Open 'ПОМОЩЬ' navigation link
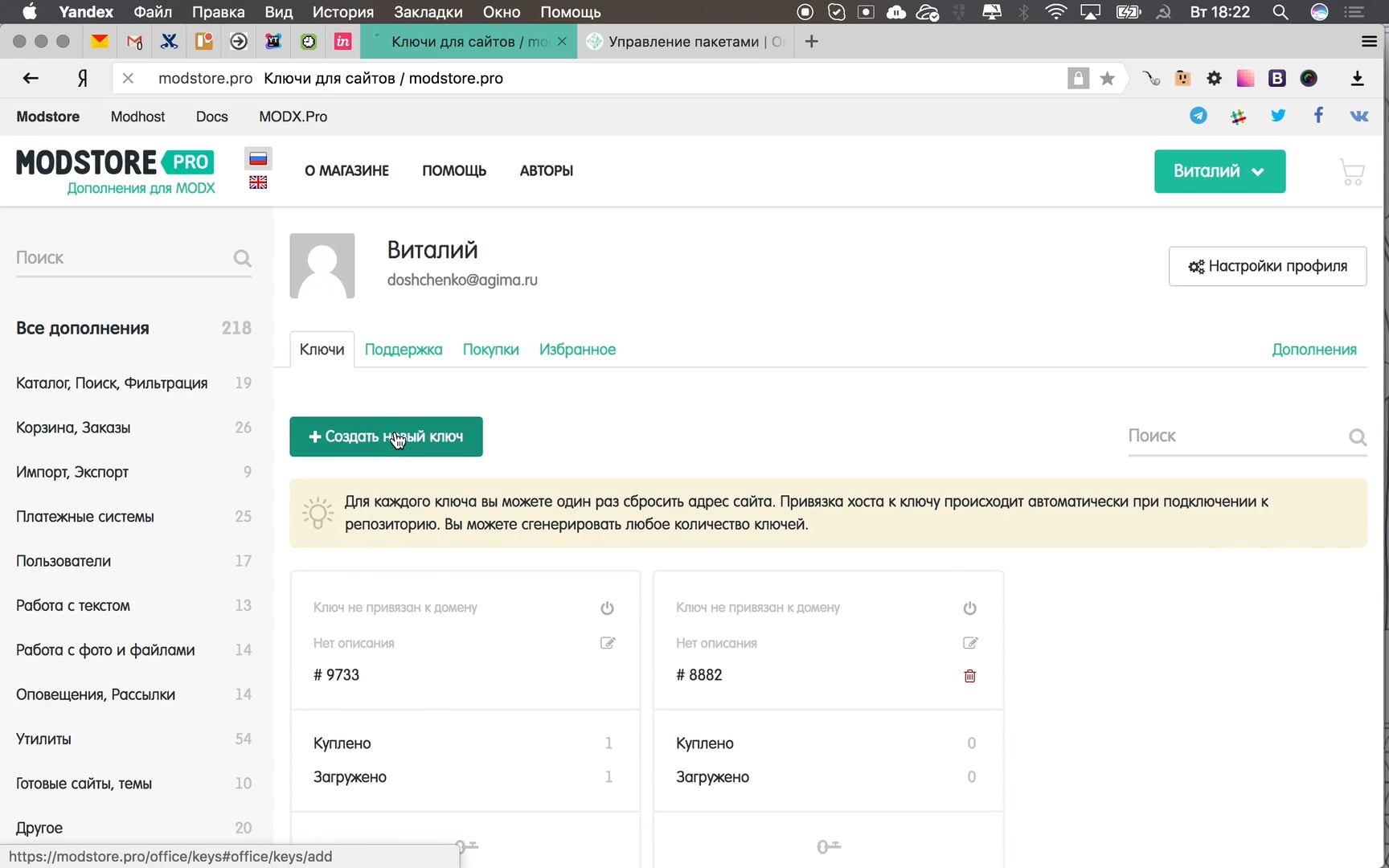Screen dimensions: 1389x868 pyautogui.click(x=454, y=170)
